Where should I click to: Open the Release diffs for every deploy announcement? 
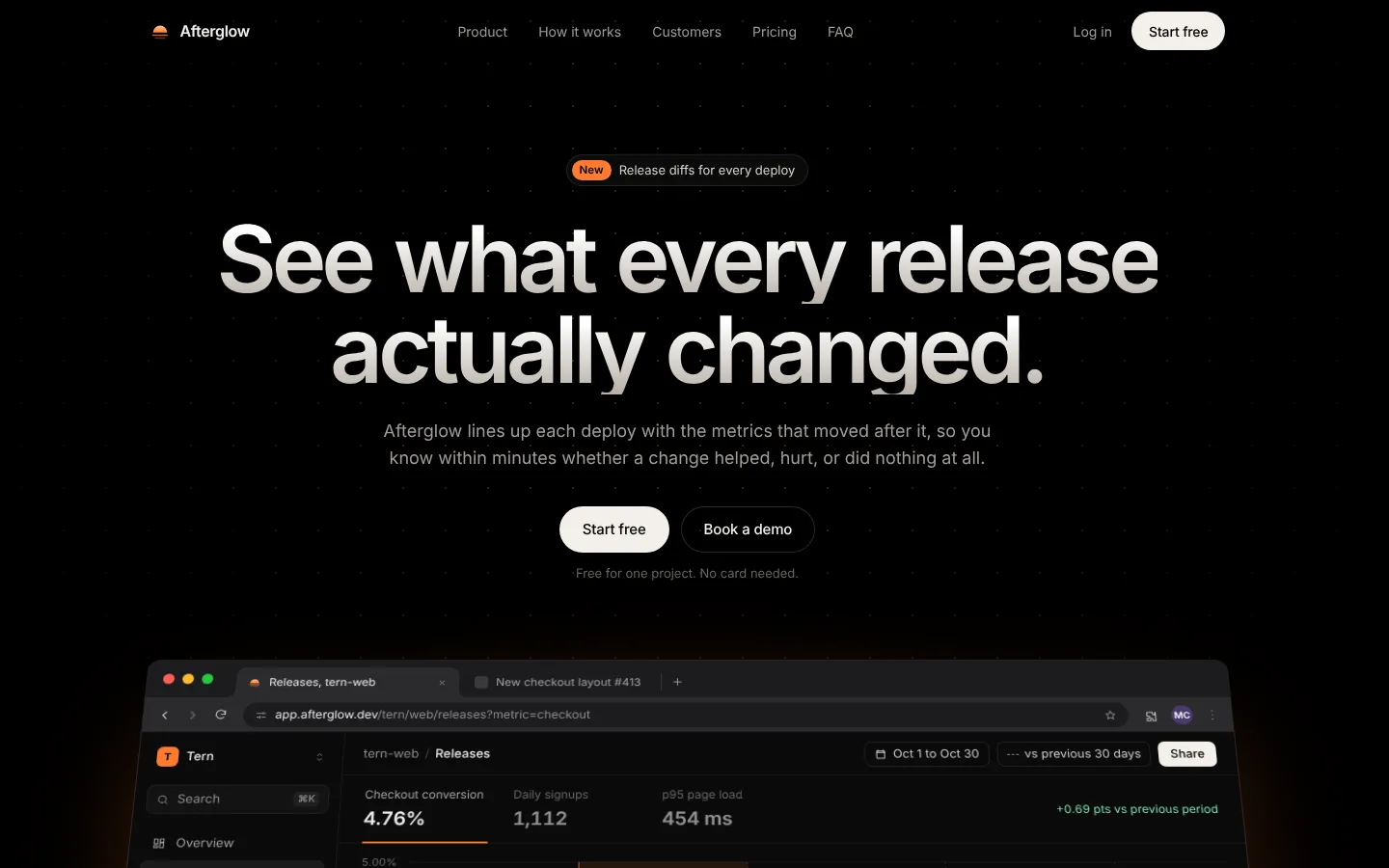point(687,170)
